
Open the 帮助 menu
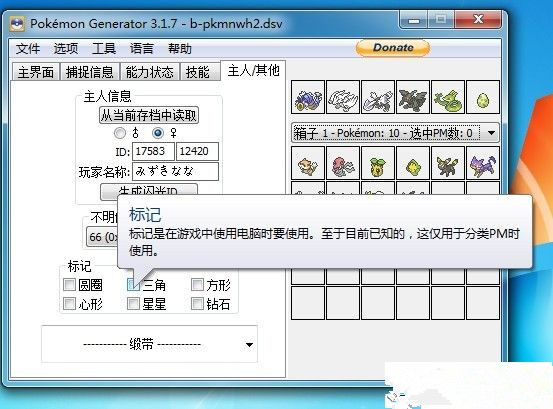[180, 48]
